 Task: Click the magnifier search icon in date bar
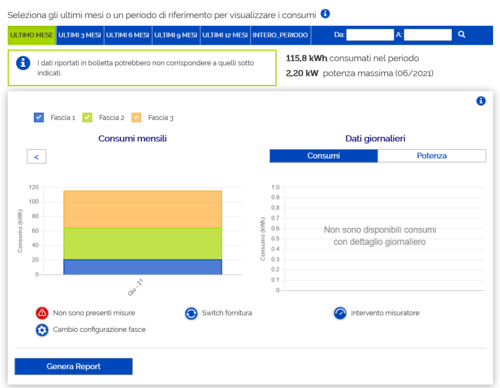coord(461,34)
